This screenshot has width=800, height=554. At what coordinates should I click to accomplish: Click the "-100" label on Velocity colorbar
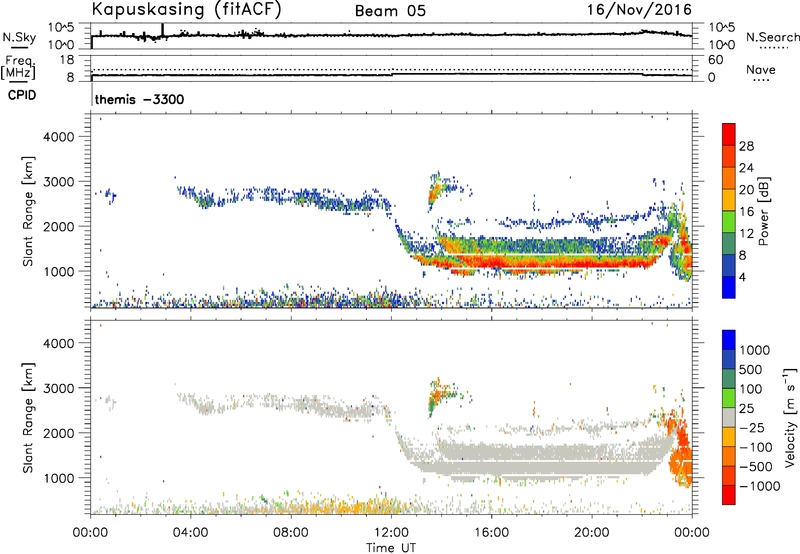point(756,447)
